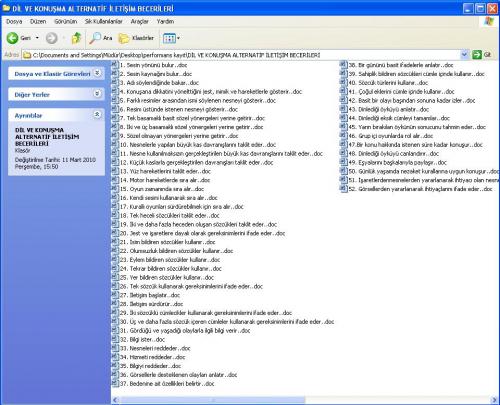Select the doc icon for file 32. Bilgi ister
Screen dimensions: 500x405
coord(115,339)
